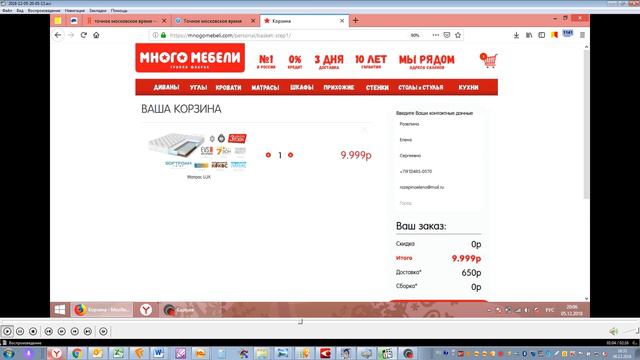
Task: Go forward with the browser forward arrow
Action: 71,35
